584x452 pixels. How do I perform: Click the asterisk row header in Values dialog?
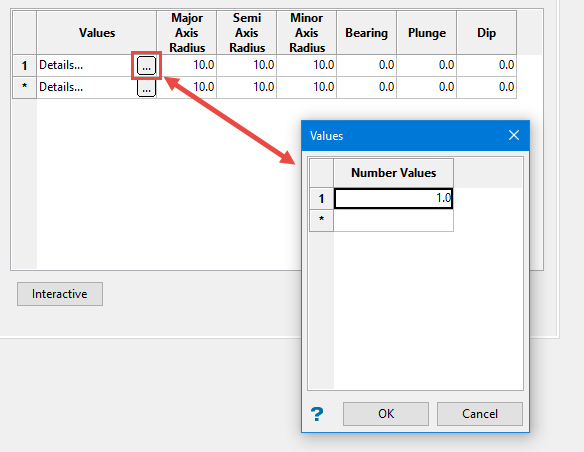321,220
